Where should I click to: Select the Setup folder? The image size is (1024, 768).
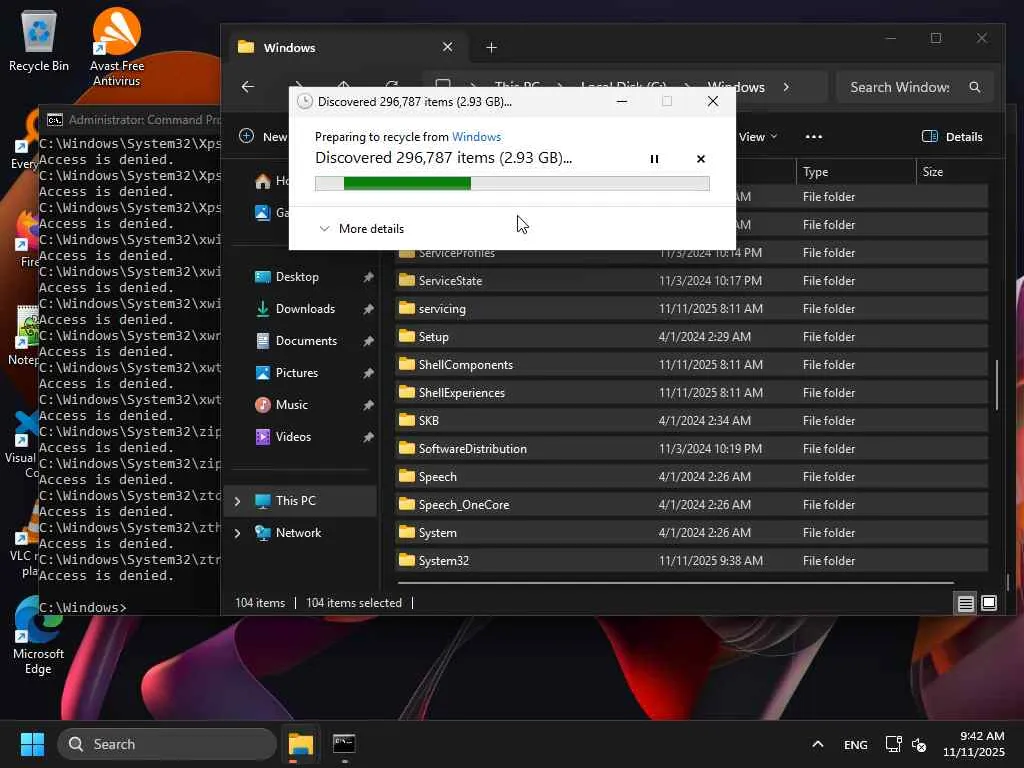point(691,337)
